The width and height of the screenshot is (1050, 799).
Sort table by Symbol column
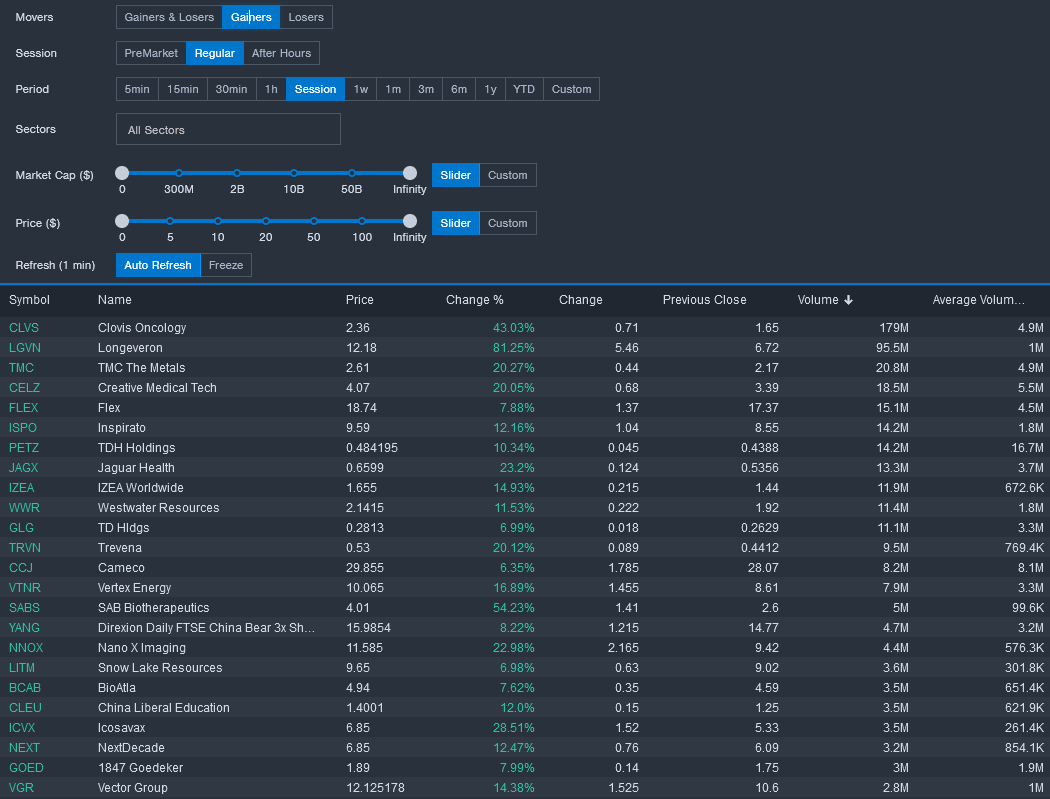tap(29, 300)
